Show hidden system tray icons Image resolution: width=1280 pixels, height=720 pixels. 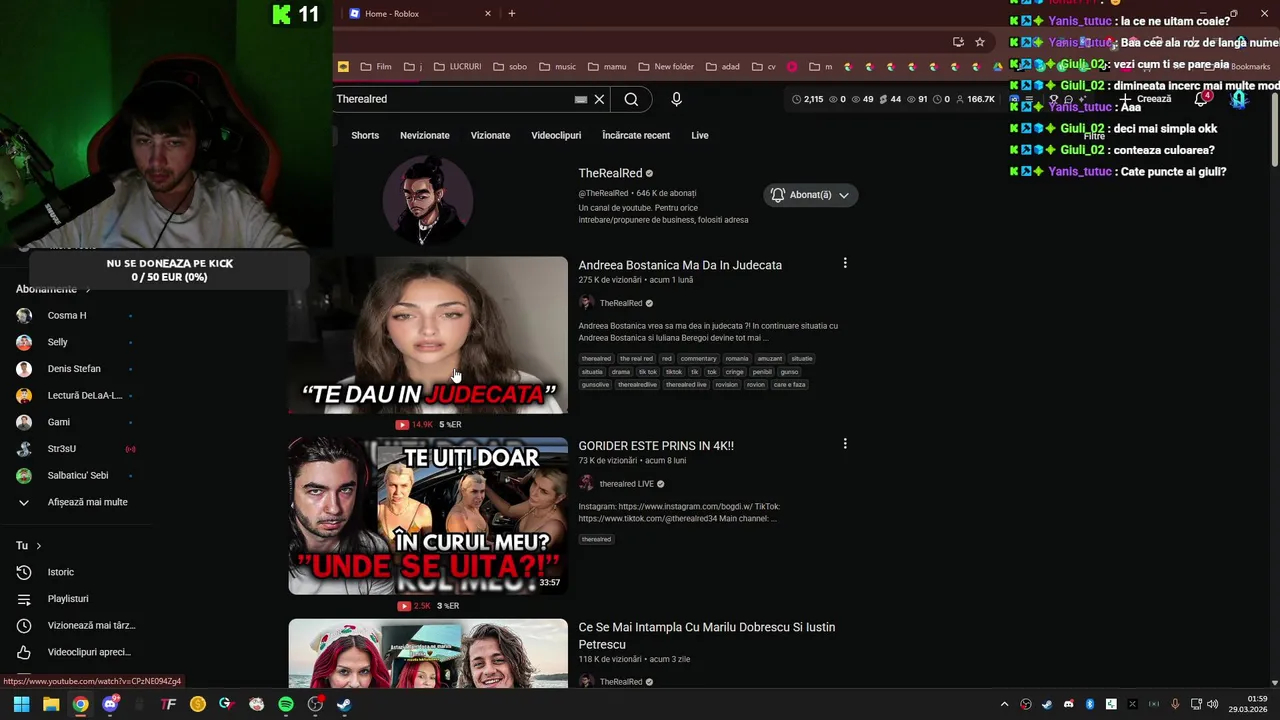pos(1004,704)
